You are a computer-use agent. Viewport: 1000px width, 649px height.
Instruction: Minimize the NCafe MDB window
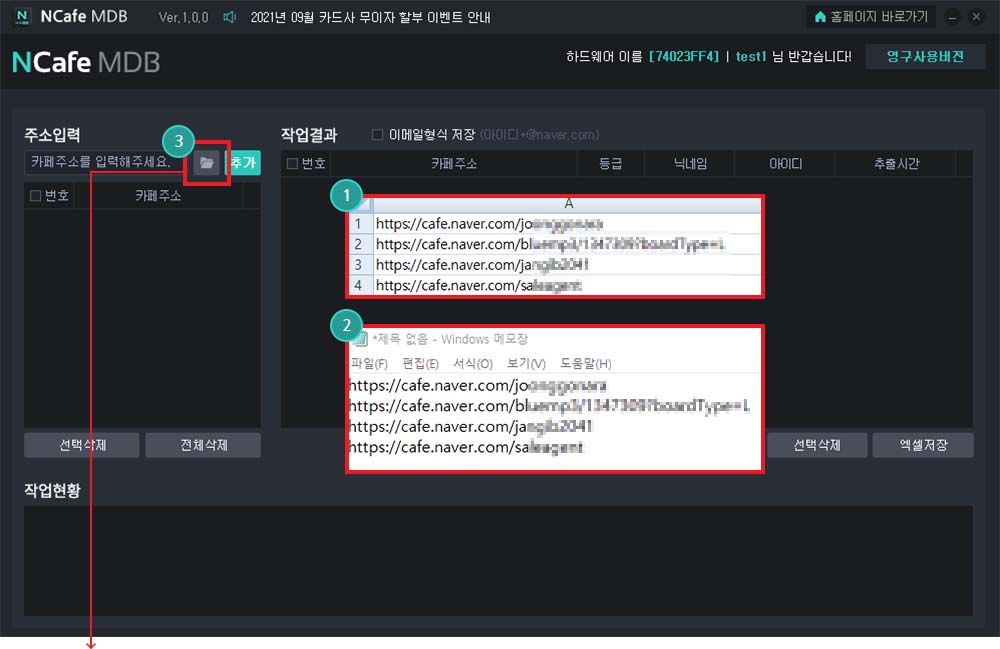pos(950,17)
